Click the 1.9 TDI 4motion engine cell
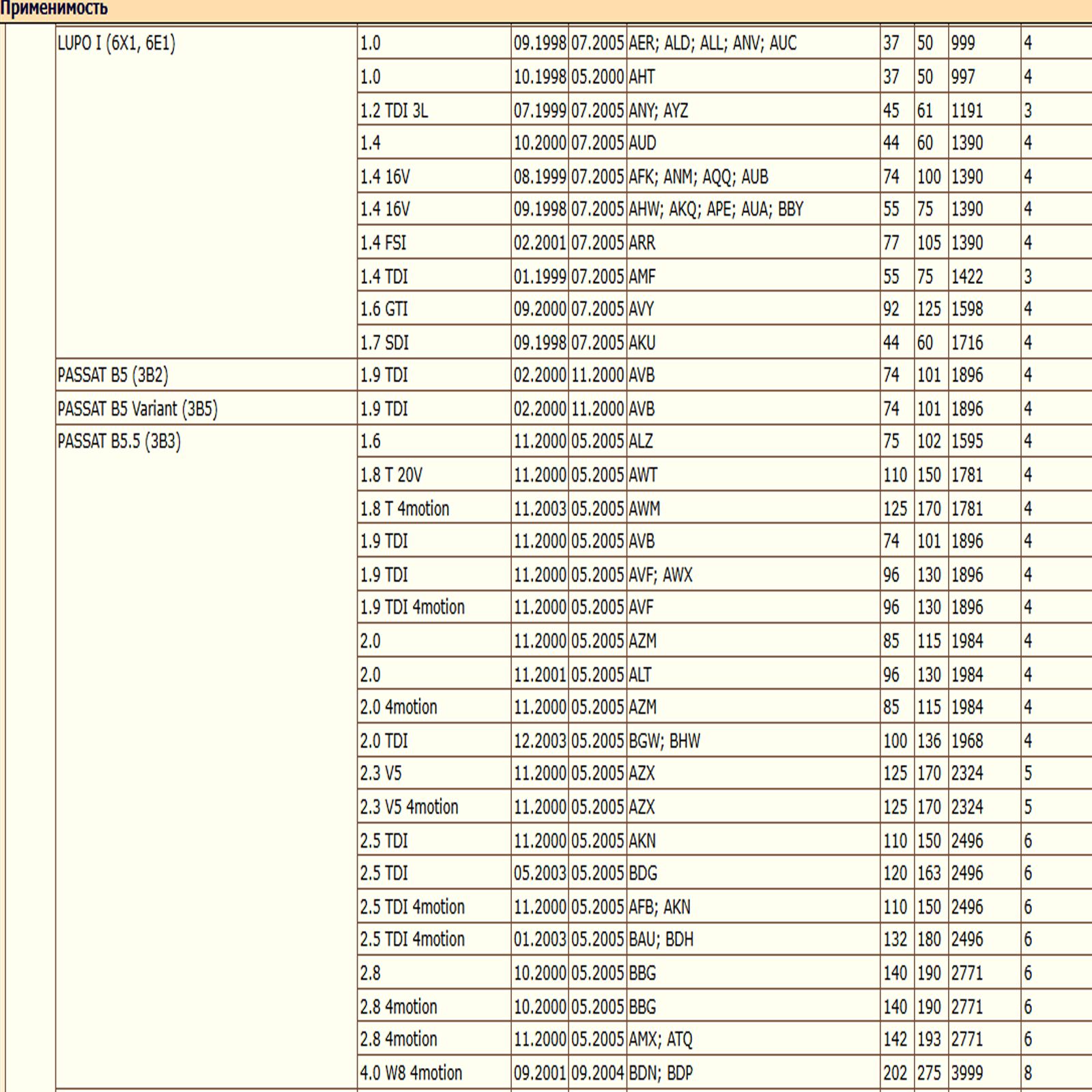The image size is (1092, 1092). pyautogui.click(x=434, y=607)
